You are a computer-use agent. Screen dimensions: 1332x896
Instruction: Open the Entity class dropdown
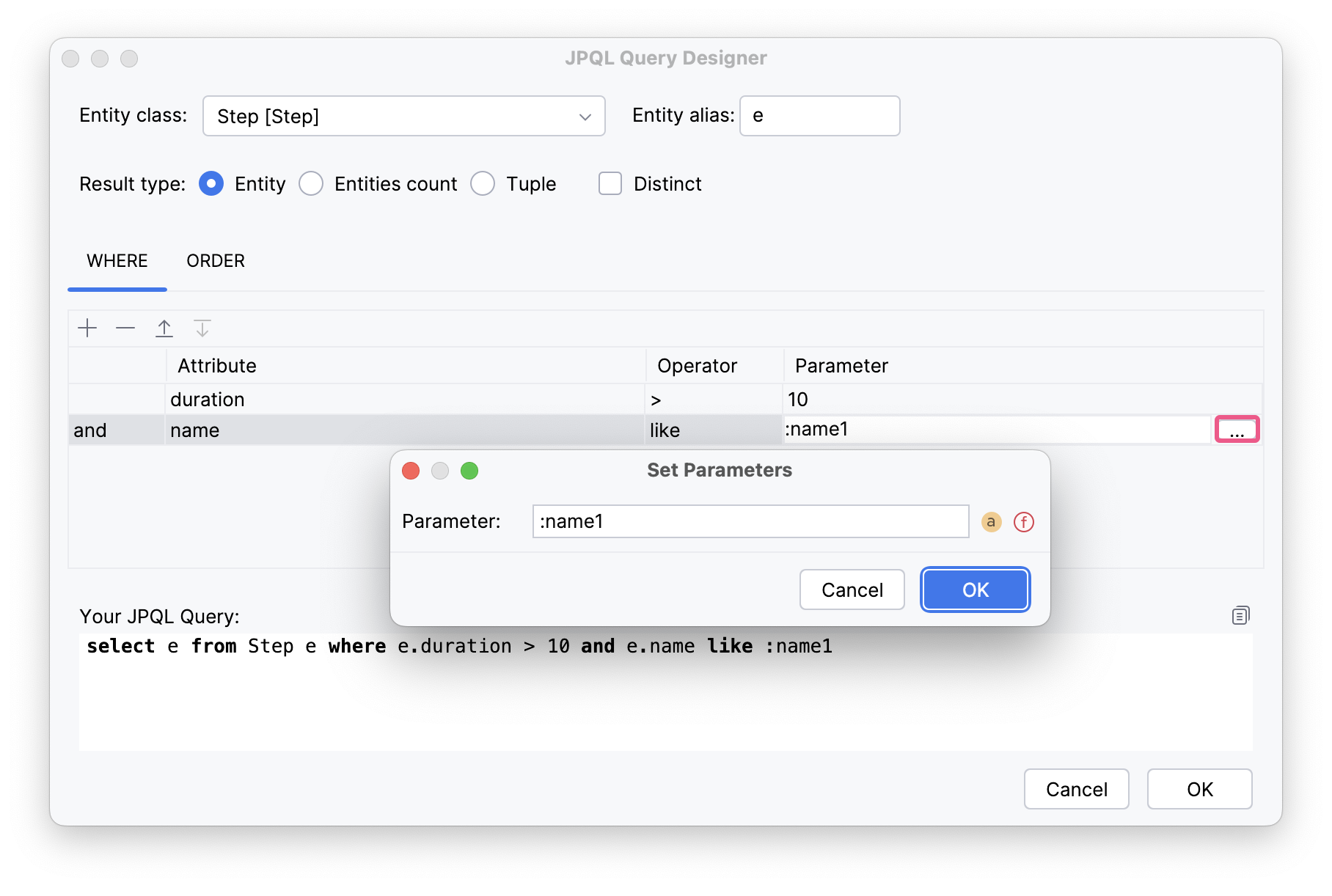(x=583, y=116)
